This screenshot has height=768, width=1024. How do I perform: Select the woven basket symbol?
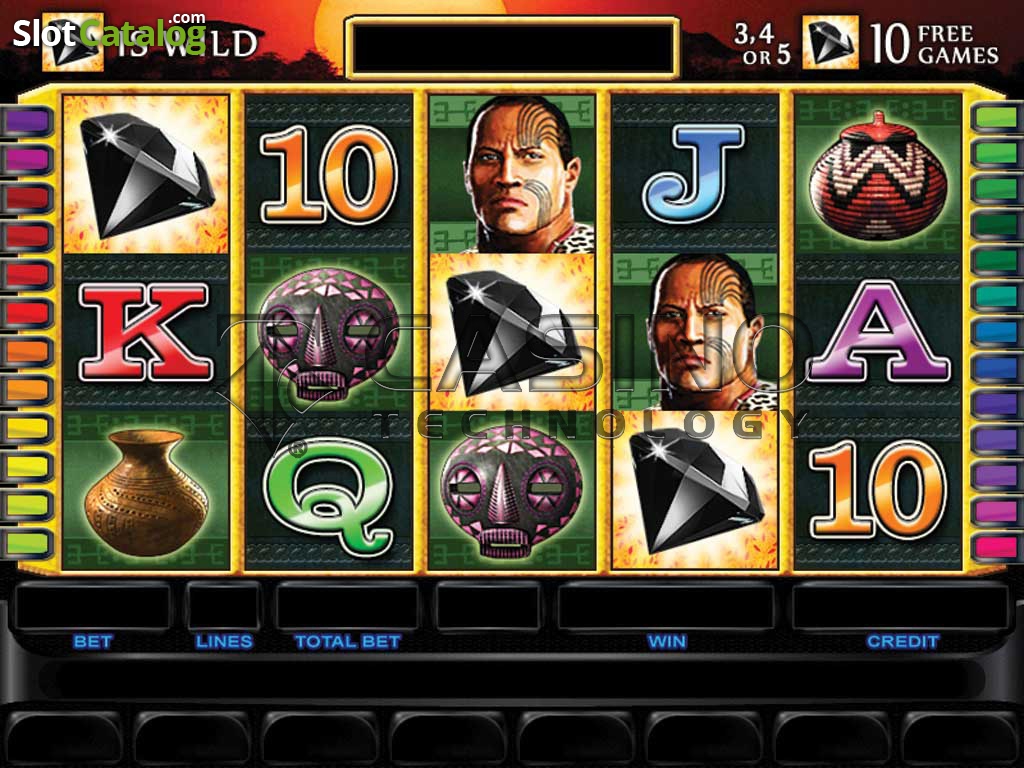pyautogui.click(x=877, y=175)
